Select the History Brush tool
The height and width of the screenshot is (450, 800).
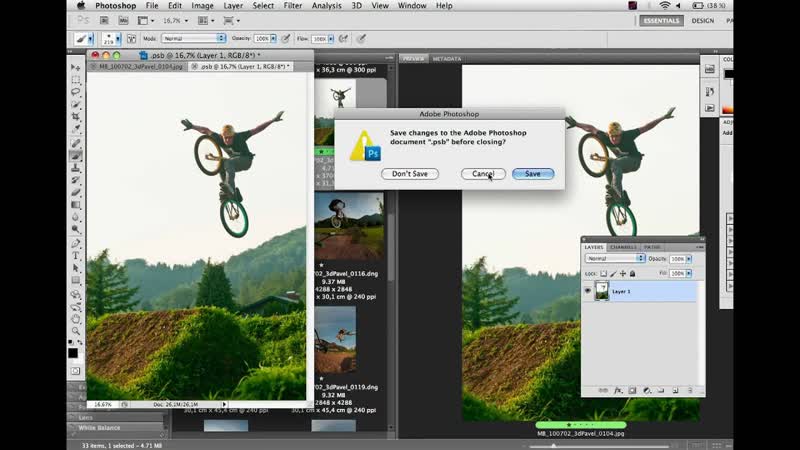[x=76, y=181]
